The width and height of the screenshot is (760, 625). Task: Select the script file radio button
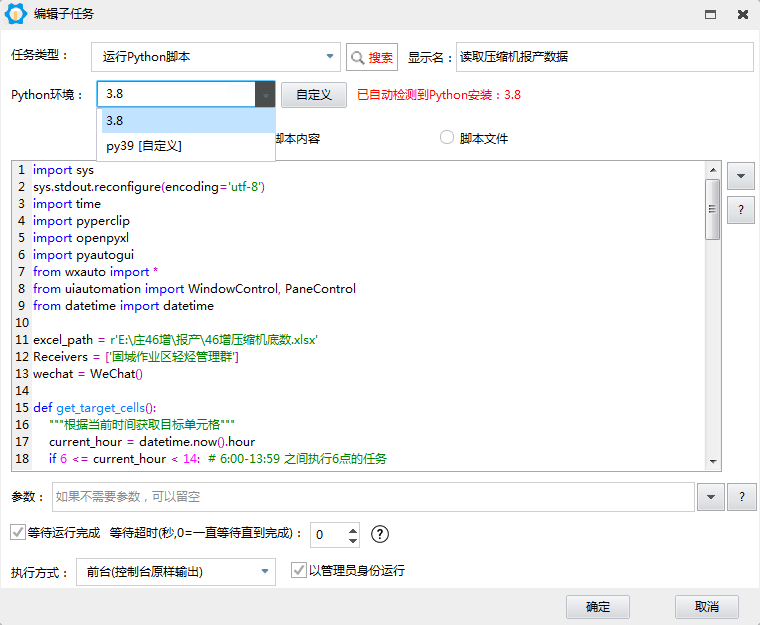(x=447, y=138)
